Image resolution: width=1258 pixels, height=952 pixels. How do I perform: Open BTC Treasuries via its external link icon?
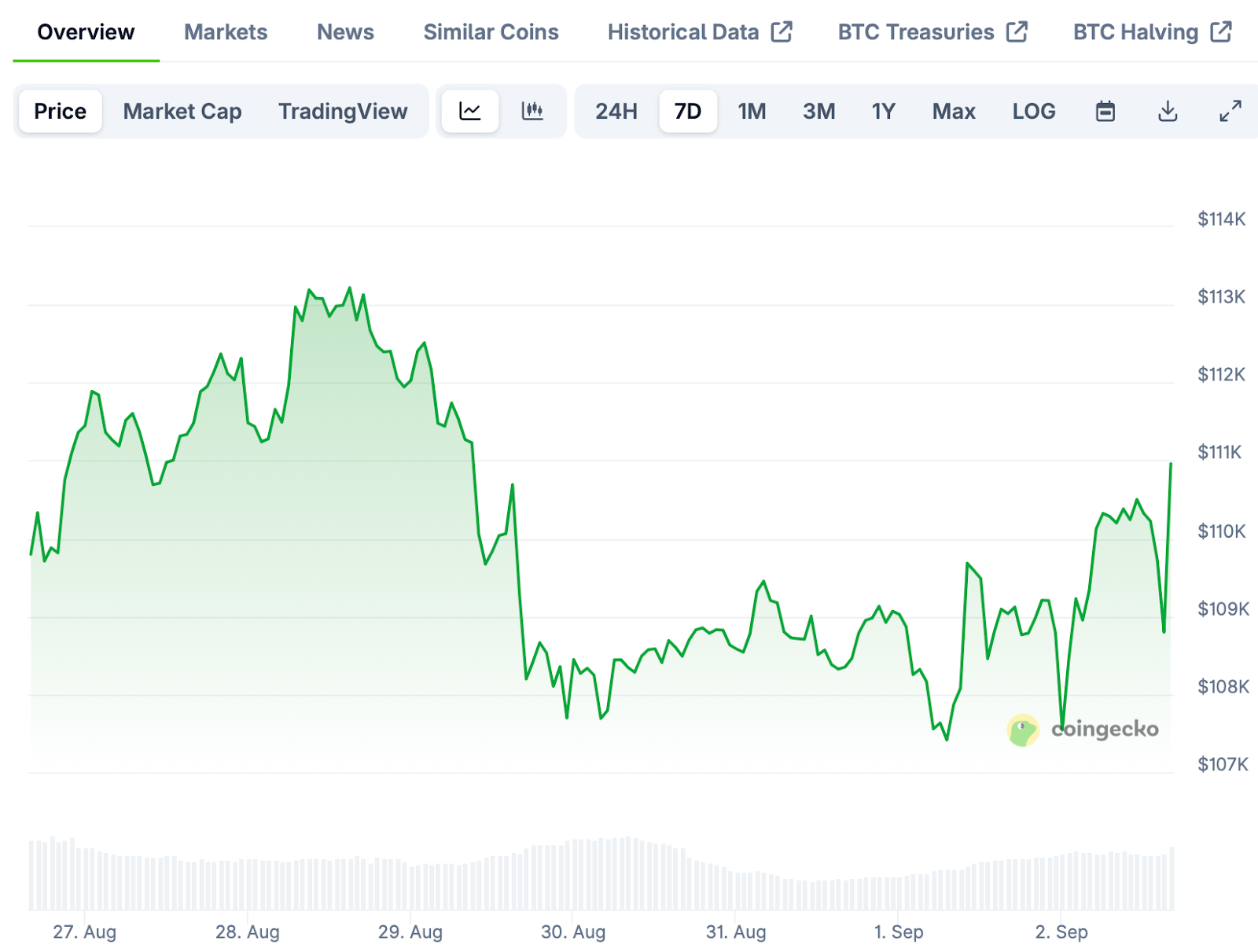(x=1019, y=31)
